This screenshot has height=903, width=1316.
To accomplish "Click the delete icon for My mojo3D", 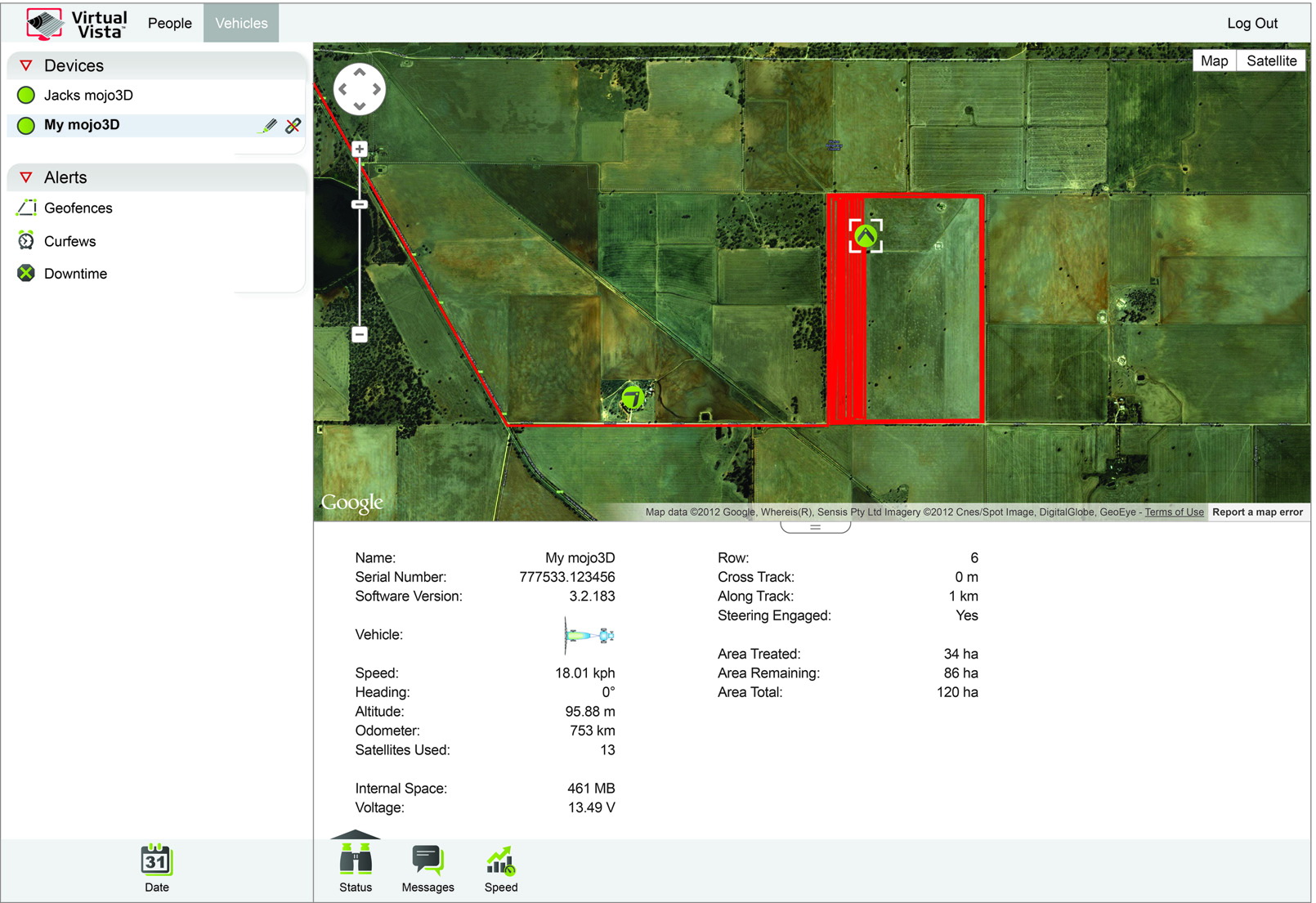I will point(293,125).
